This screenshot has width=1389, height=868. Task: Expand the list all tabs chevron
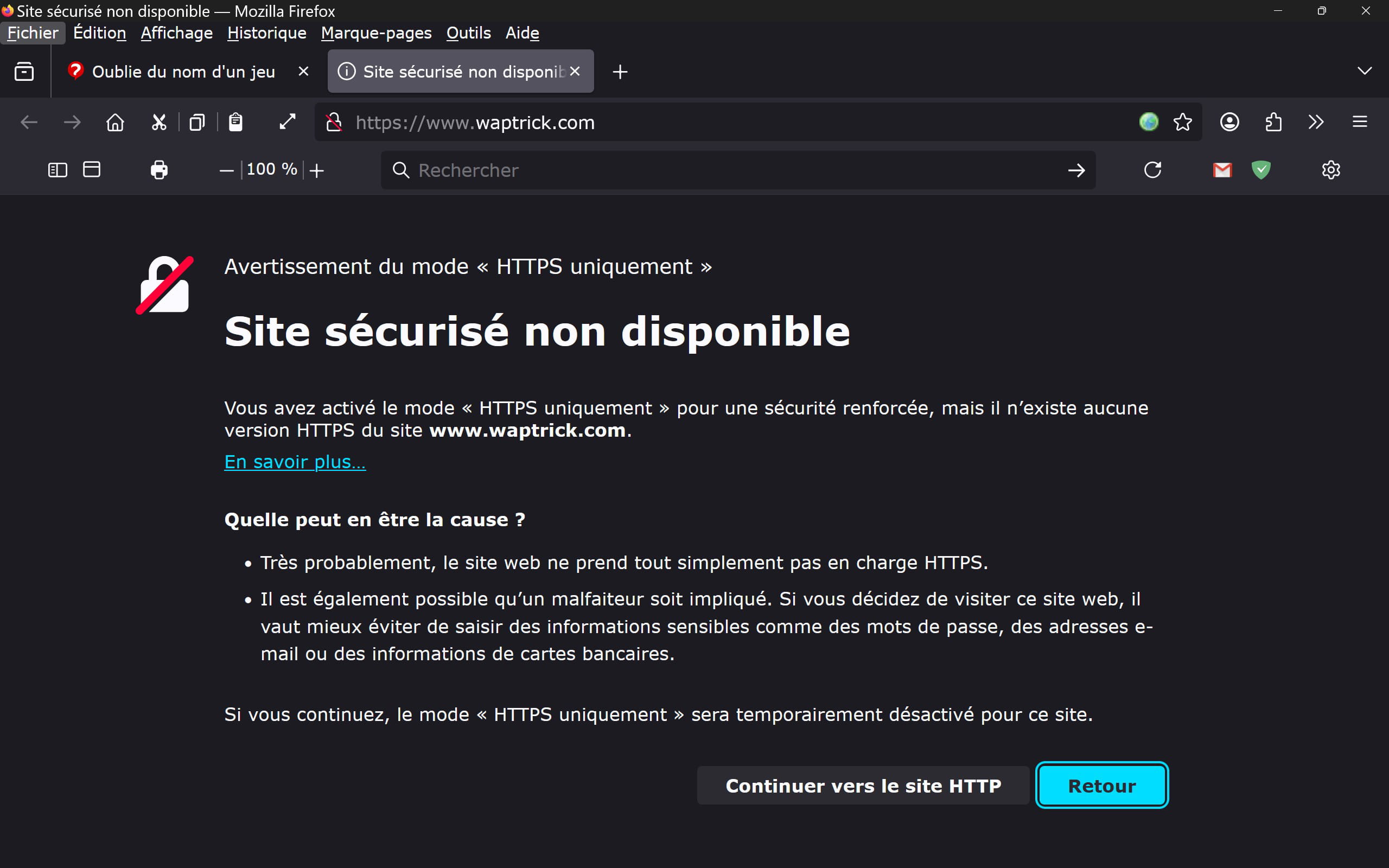pyautogui.click(x=1365, y=71)
